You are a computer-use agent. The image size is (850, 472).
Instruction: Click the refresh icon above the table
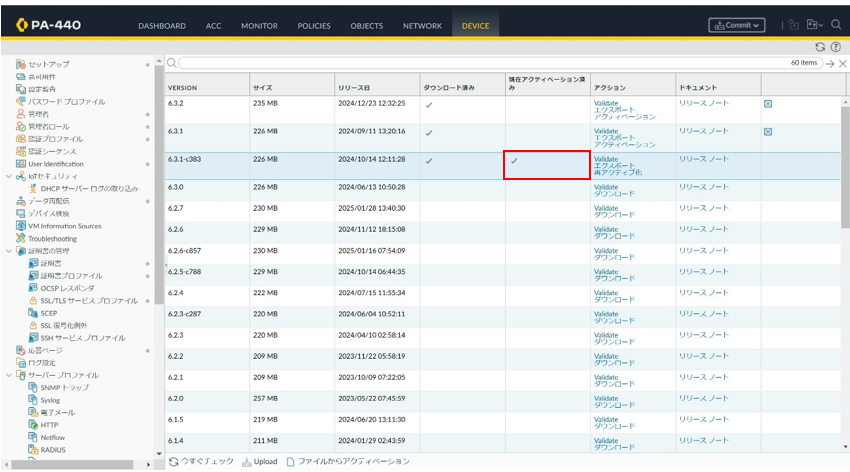(820, 47)
